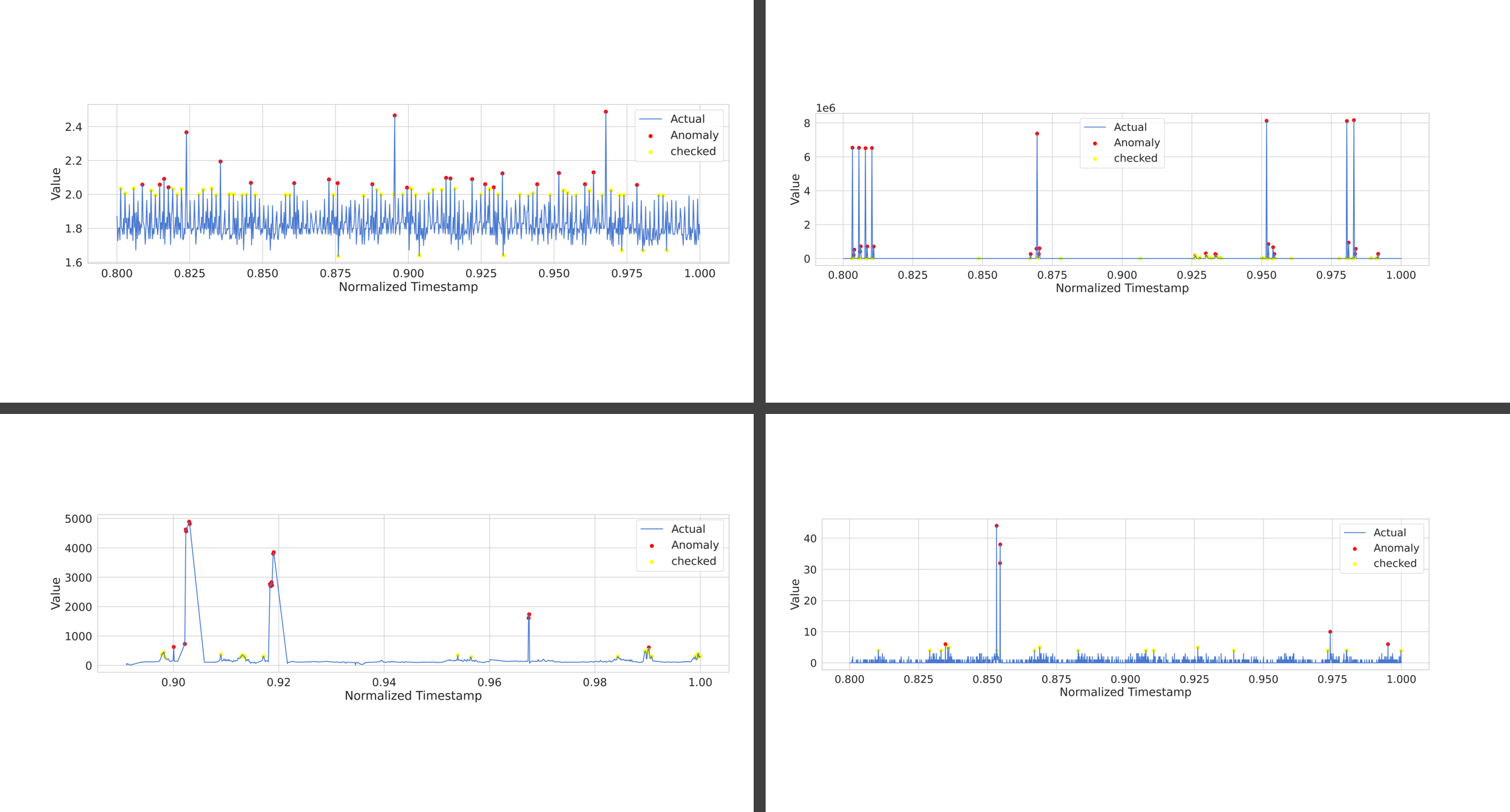Click the second-highest anomaly peak near 3800 at 0.919

(274, 553)
